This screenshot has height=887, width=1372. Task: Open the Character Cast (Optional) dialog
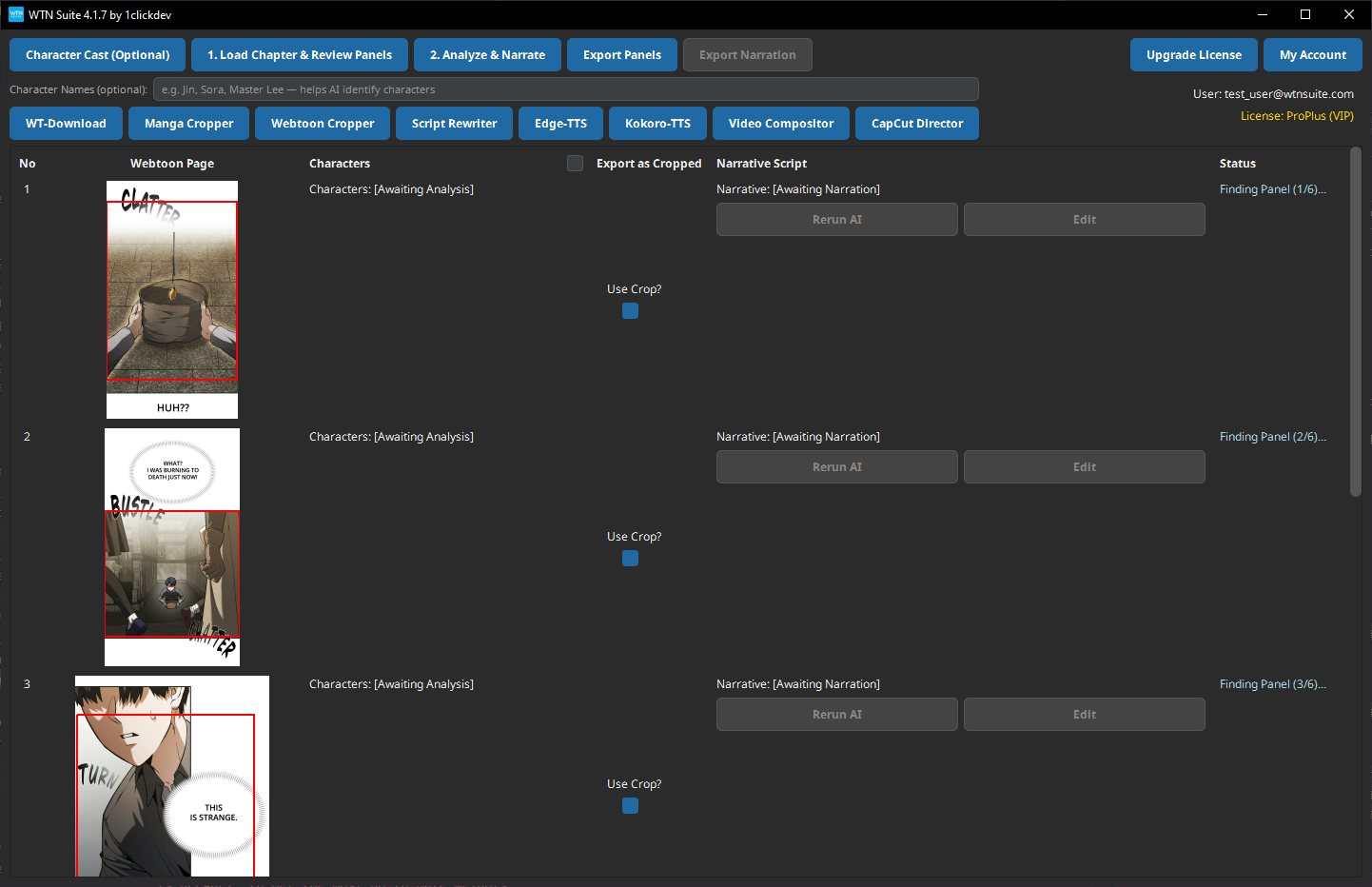pos(97,54)
